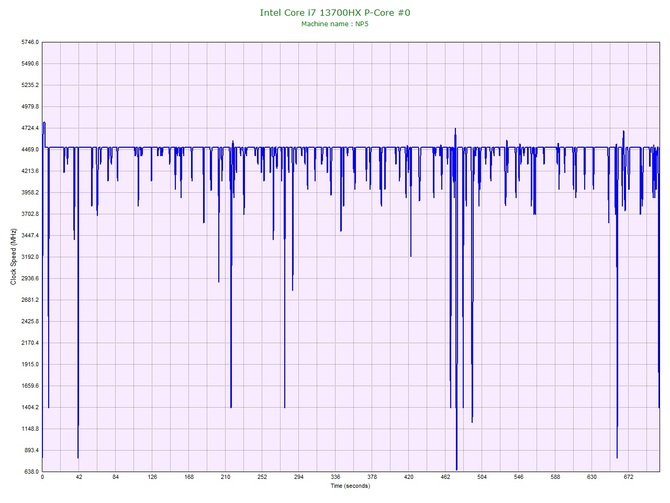This screenshot has height=503, width=670.
Task: Click the Clock Speed (MHz) axis label
Action: pyautogui.click(x=13, y=257)
